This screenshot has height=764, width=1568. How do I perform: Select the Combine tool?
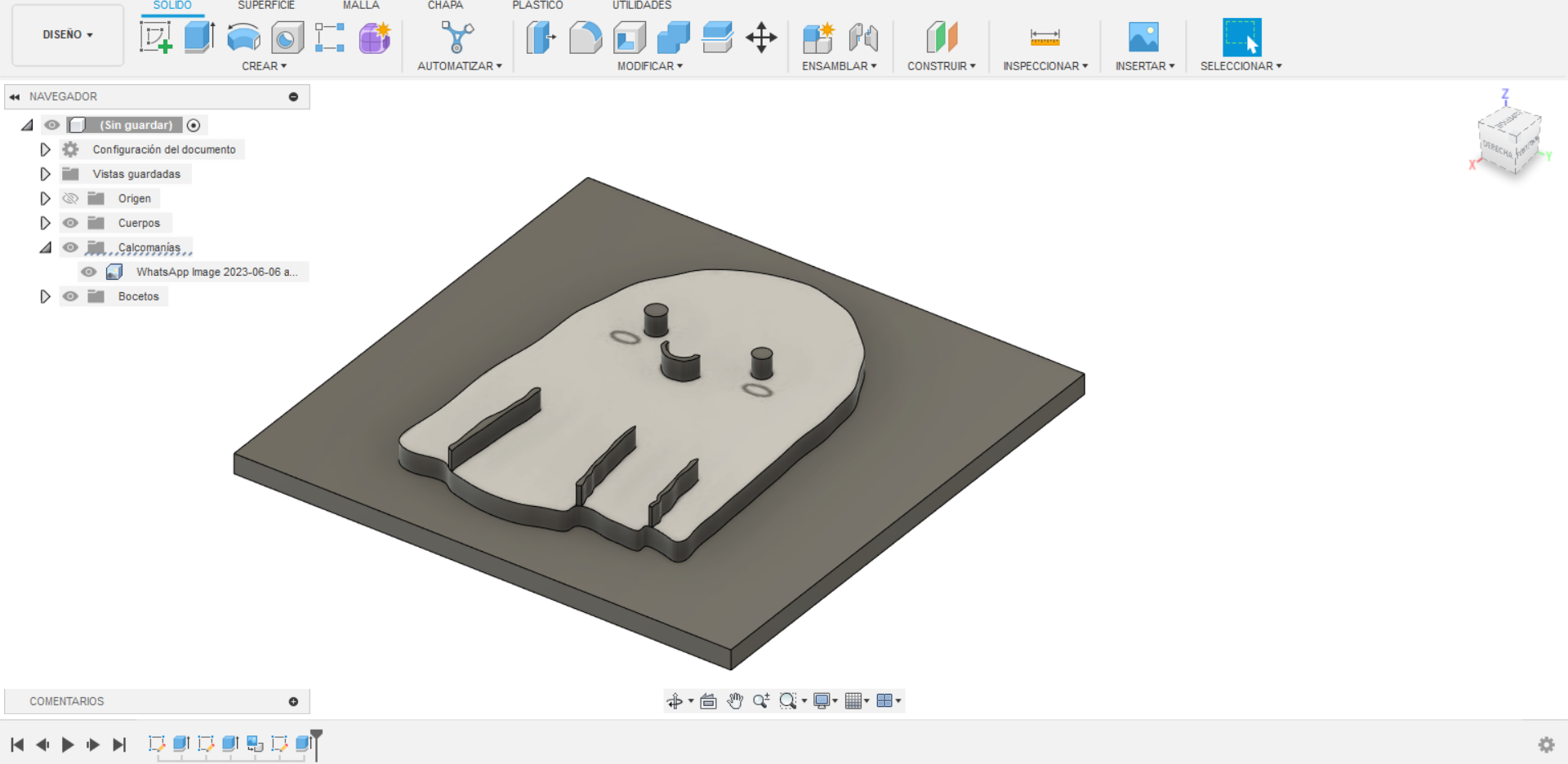[x=674, y=38]
